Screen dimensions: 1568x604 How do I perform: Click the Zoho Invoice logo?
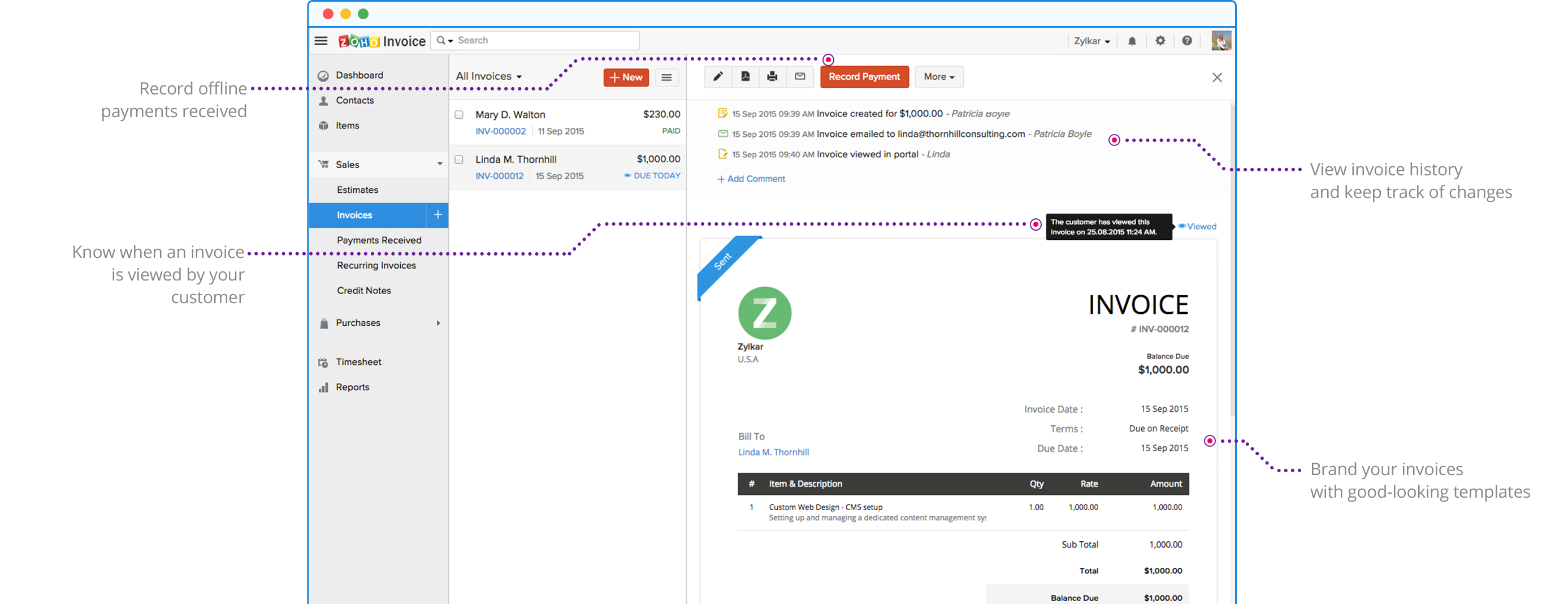[382, 41]
